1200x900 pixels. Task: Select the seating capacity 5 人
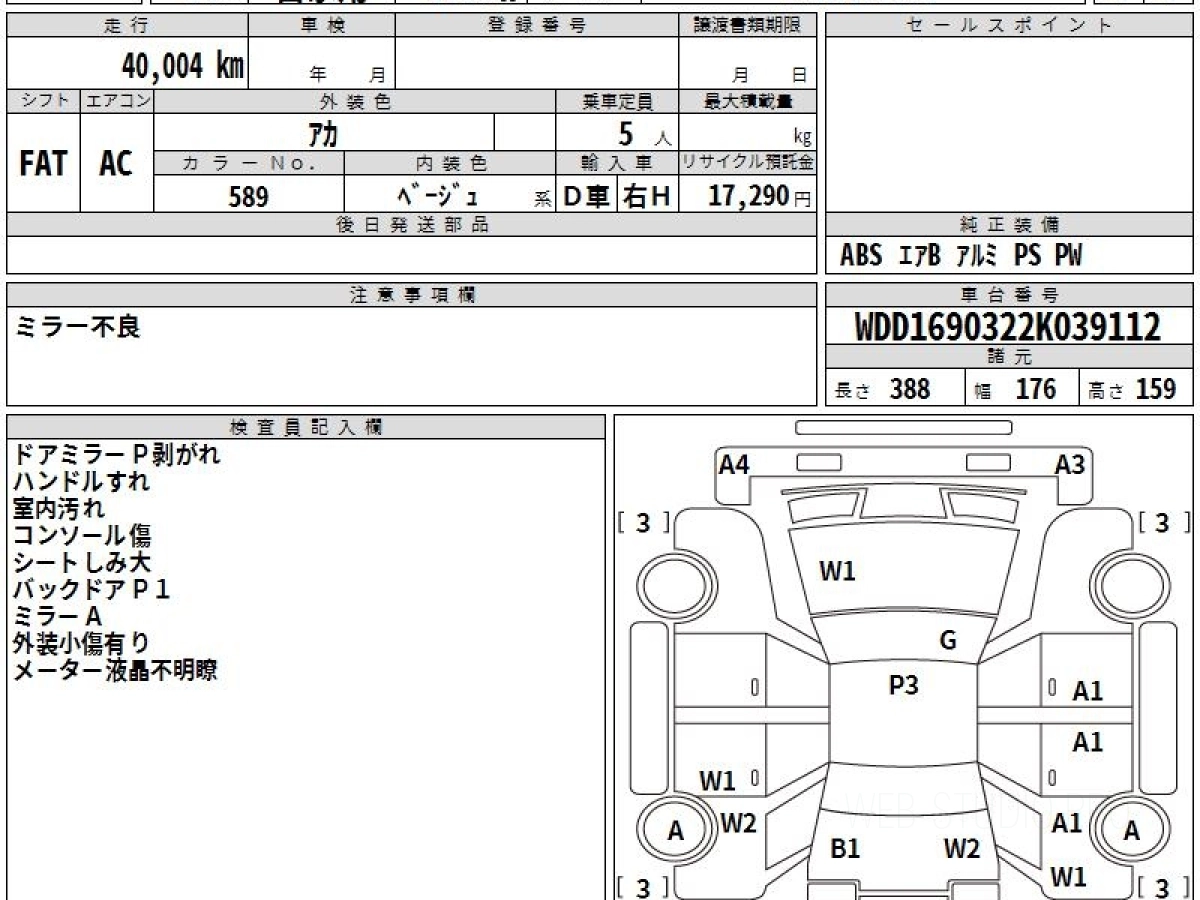click(644, 134)
